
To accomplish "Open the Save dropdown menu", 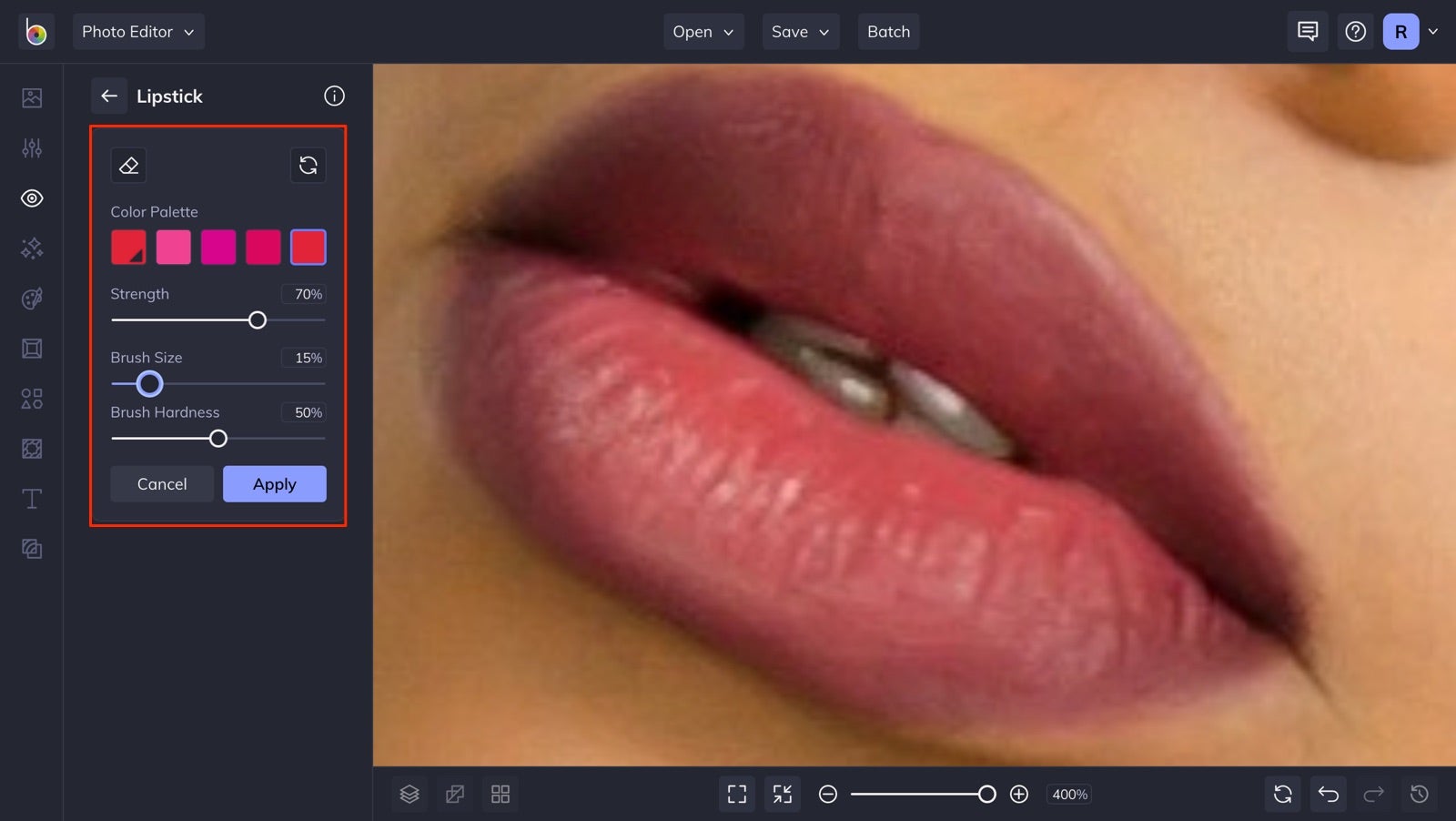I will [800, 31].
